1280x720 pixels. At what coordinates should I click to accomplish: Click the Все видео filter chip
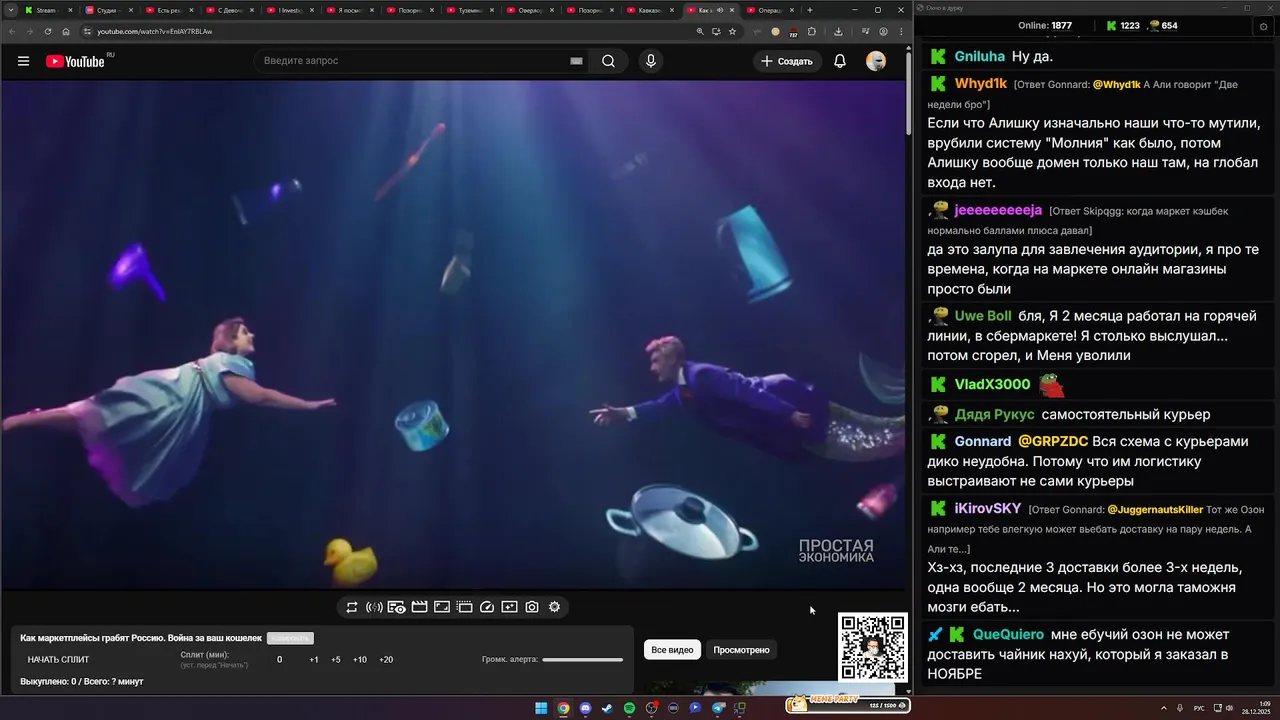(x=672, y=650)
